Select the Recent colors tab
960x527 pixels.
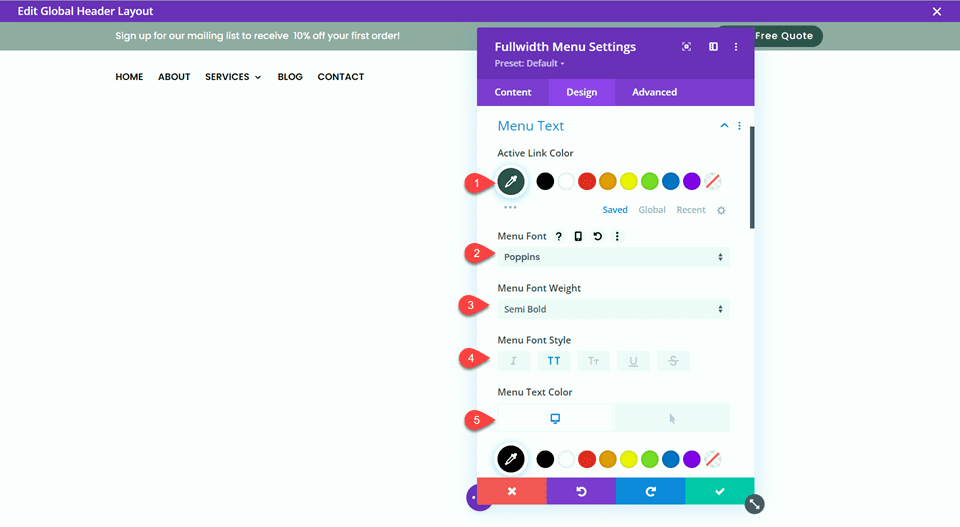click(691, 209)
